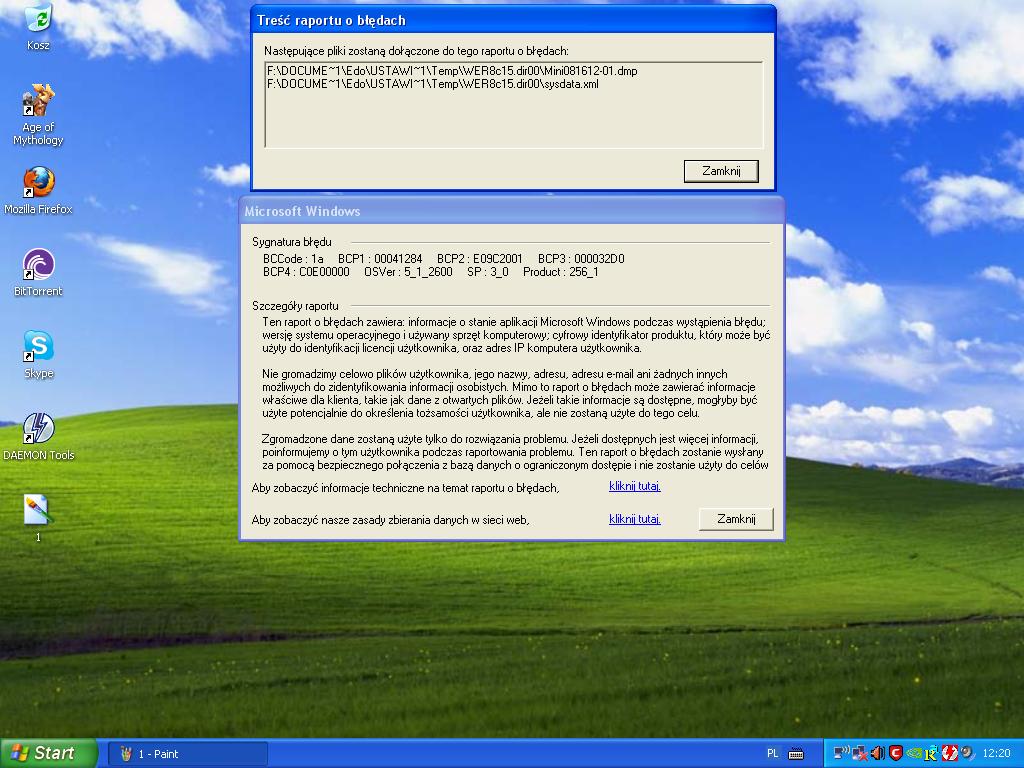Click Zamknij in Treść raportu o błędach dialog

721,171
